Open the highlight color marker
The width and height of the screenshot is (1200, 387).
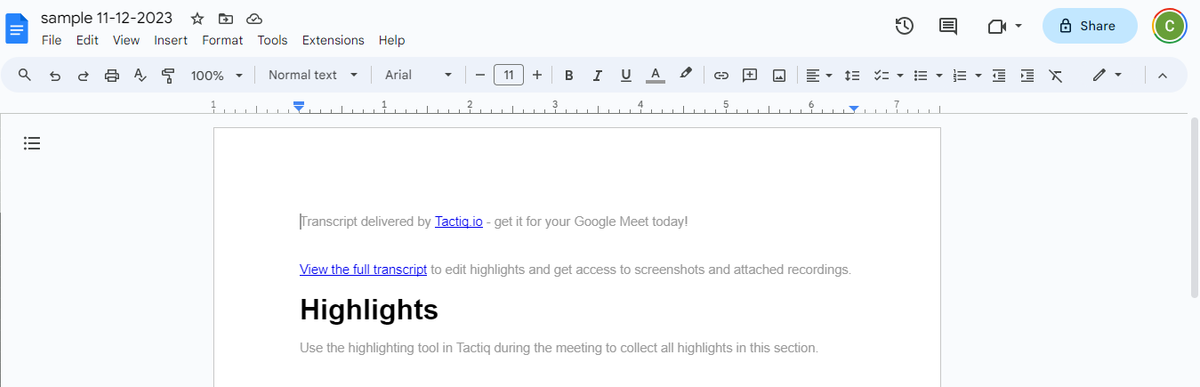click(686, 74)
